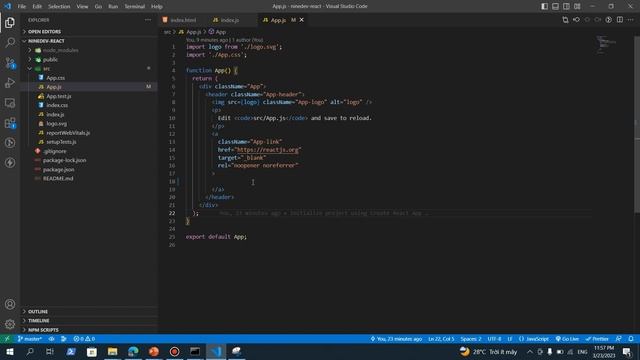Open the Windows Start menu

(9, 351)
